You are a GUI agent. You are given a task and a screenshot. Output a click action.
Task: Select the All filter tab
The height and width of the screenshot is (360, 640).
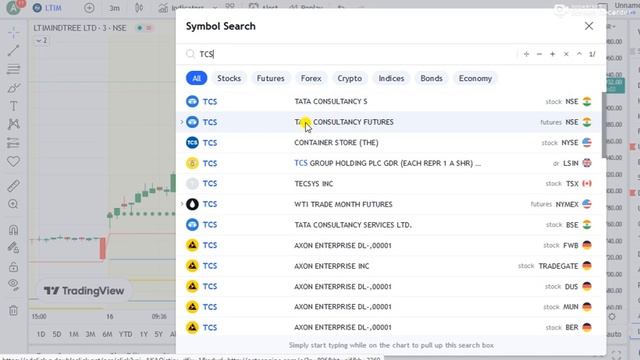(196, 78)
